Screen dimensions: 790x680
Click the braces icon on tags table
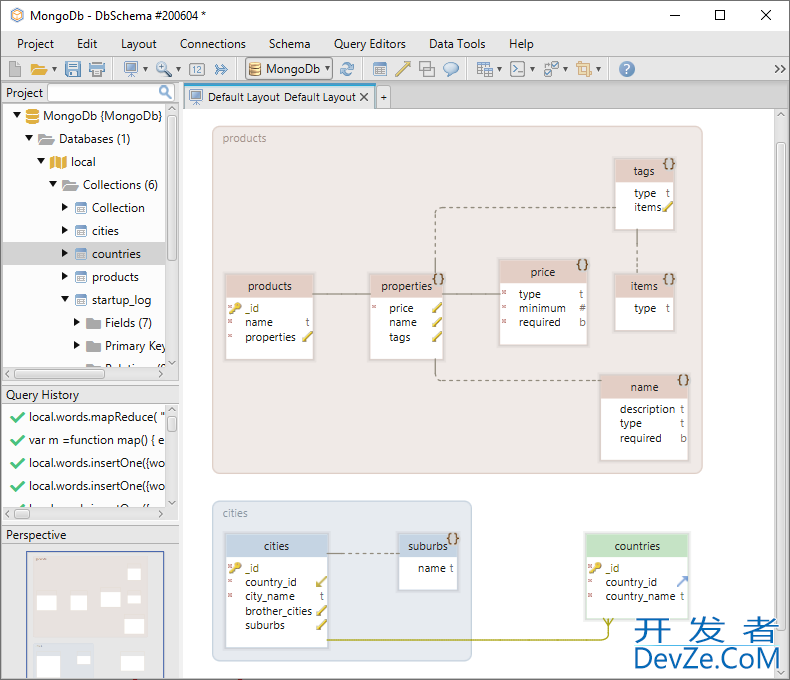[669, 163]
